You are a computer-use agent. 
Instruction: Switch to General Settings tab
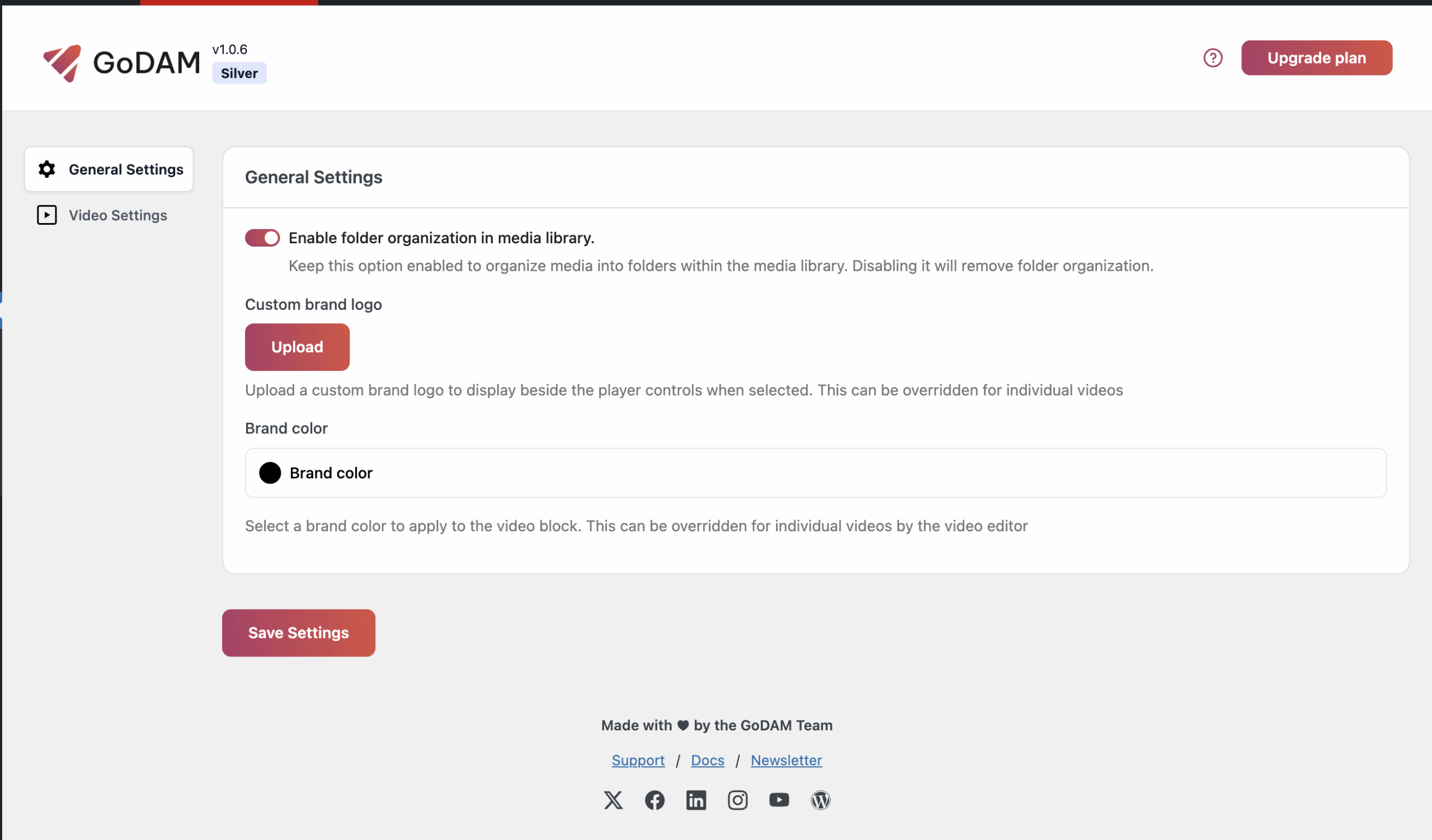(x=109, y=169)
